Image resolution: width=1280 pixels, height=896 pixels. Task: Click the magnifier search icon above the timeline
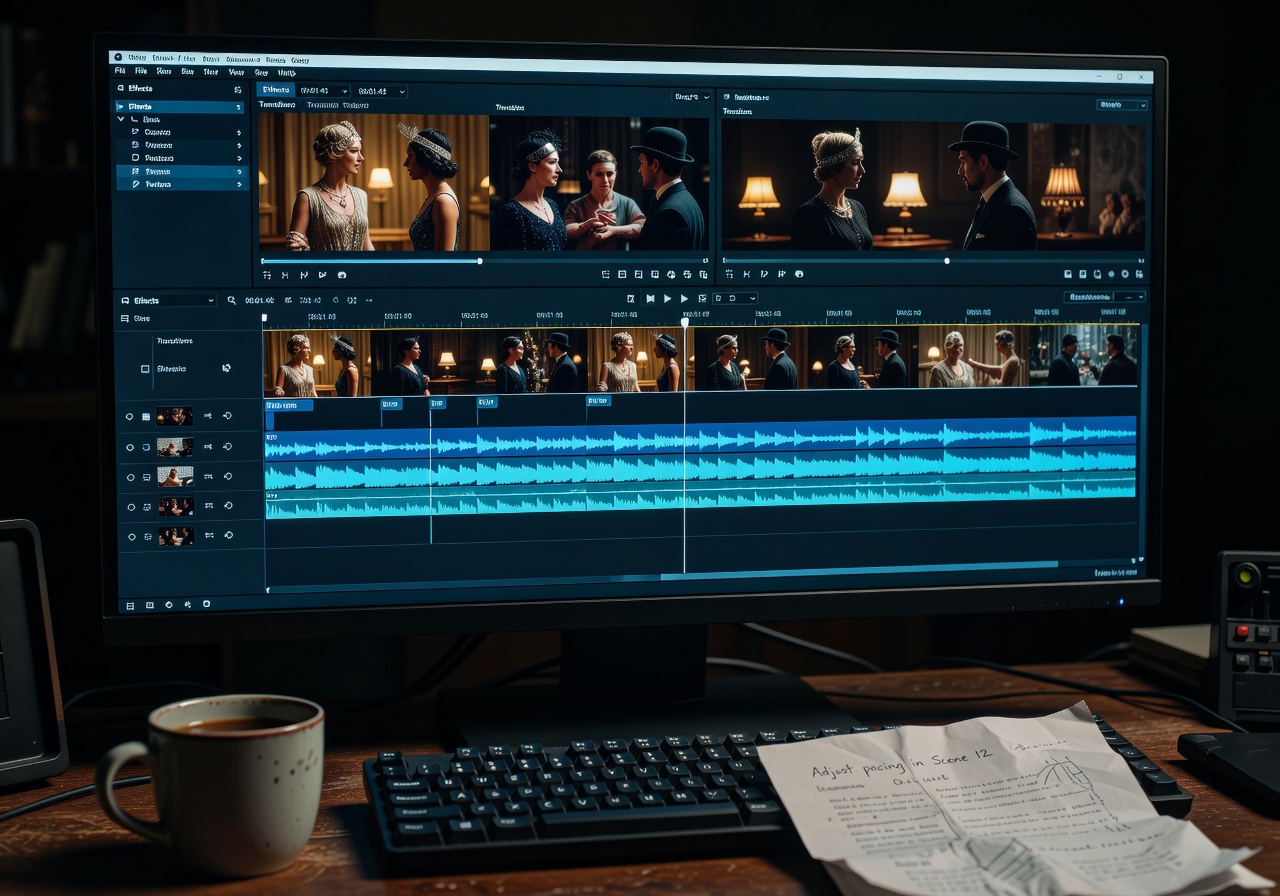(x=232, y=300)
